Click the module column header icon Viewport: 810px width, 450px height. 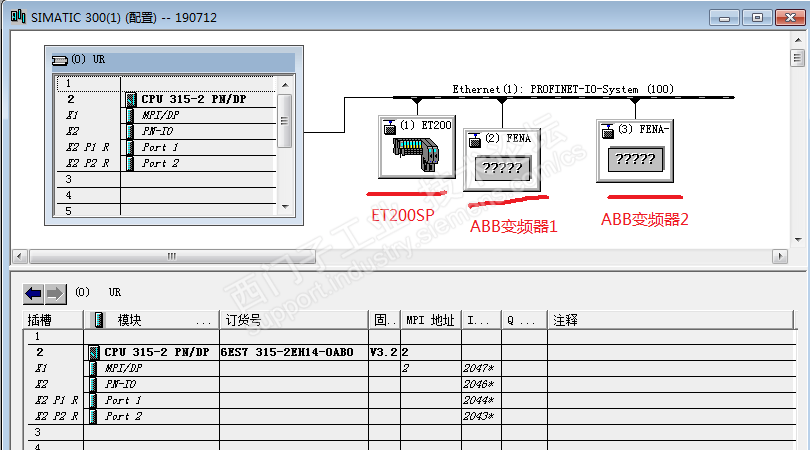tap(98, 320)
